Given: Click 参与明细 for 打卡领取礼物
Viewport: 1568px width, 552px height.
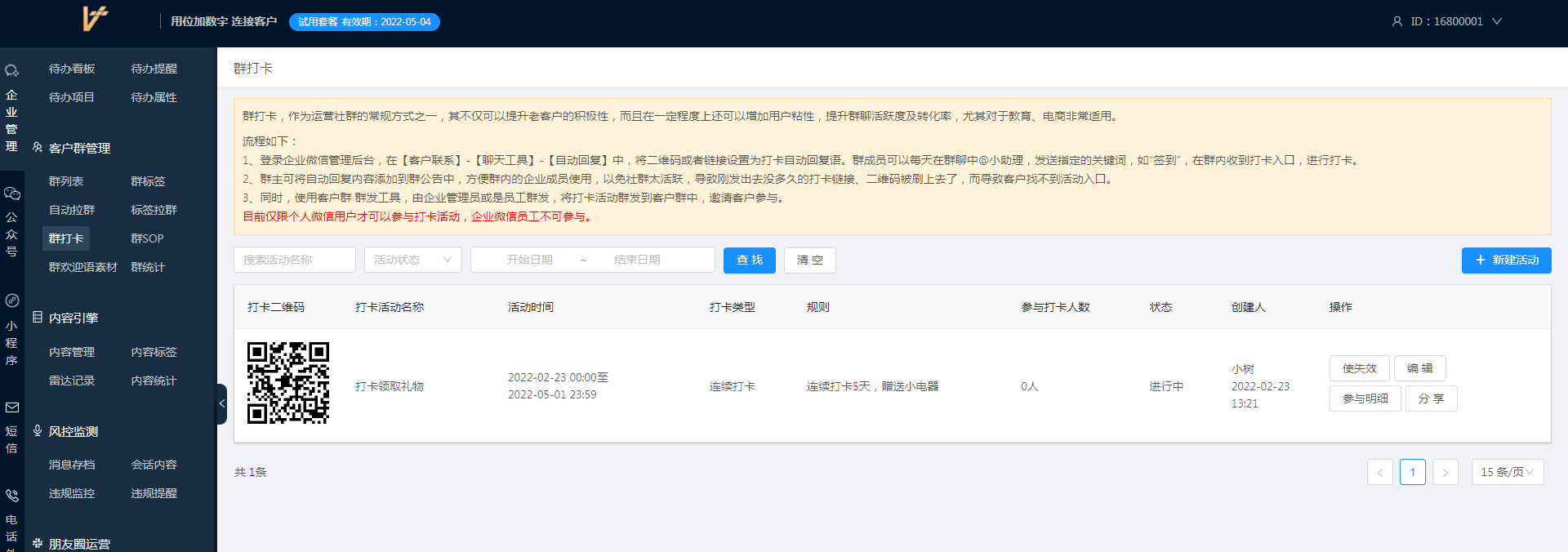Looking at the screenshot, I should (x=1365, y=398).
